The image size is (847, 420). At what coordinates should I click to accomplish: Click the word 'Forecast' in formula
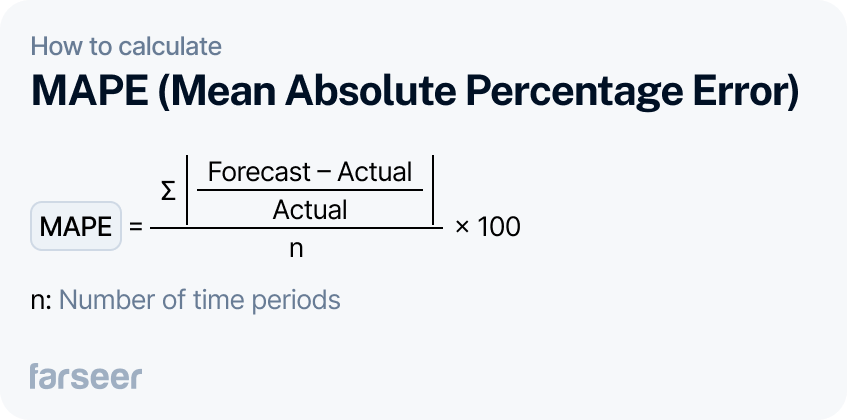click(x=259, y=172)
